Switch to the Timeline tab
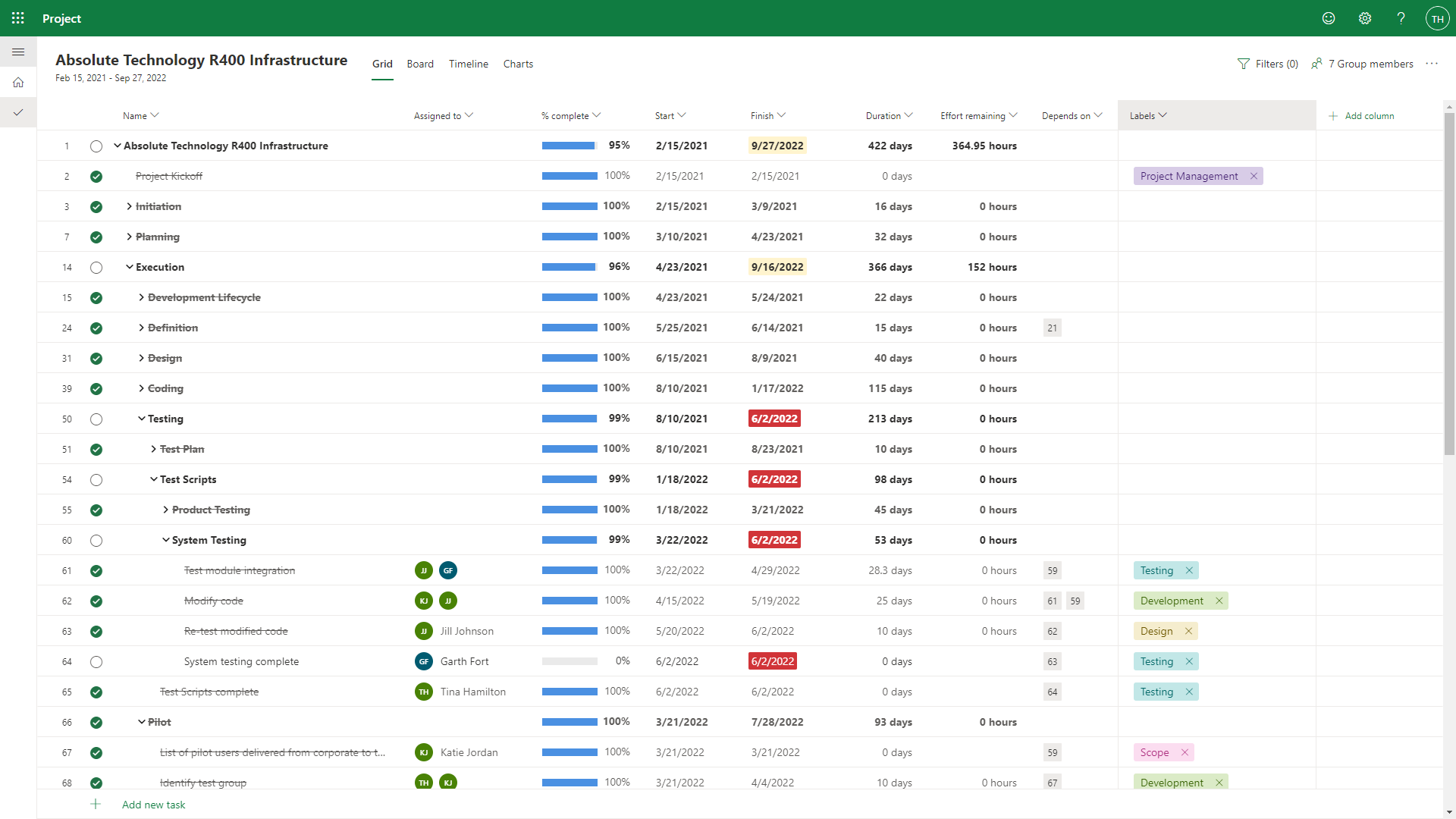 click(467, 64)
